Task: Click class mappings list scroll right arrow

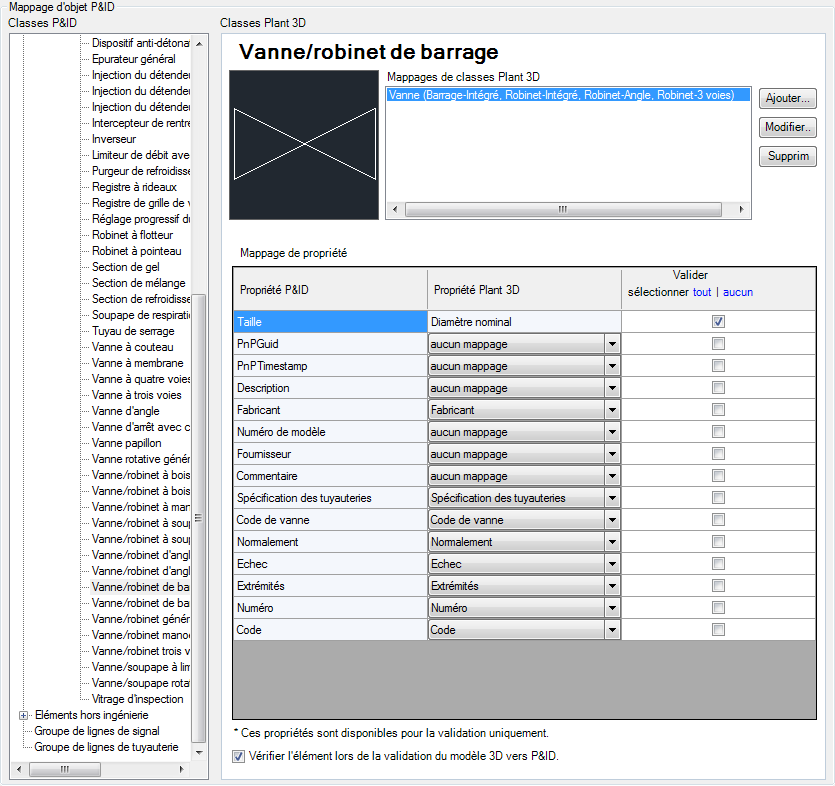Action: point(741,209)
